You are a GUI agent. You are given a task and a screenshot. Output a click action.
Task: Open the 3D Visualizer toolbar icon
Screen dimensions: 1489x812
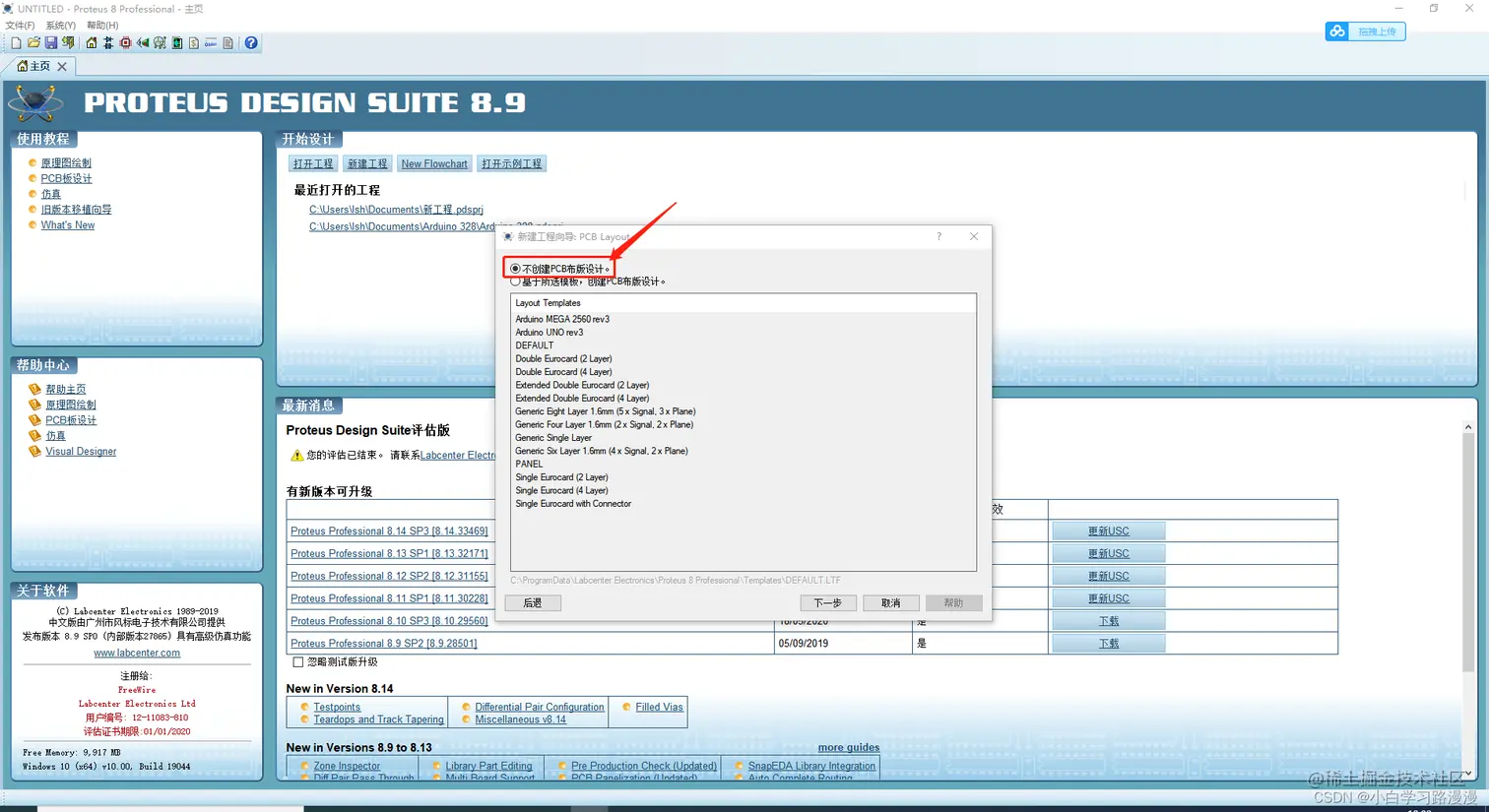point(143,43)
